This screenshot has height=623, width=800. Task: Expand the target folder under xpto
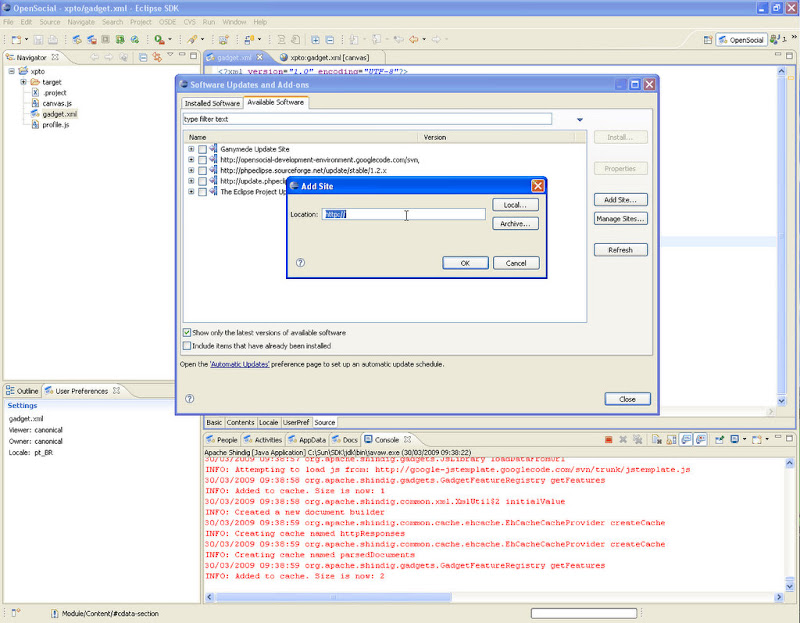23,82
